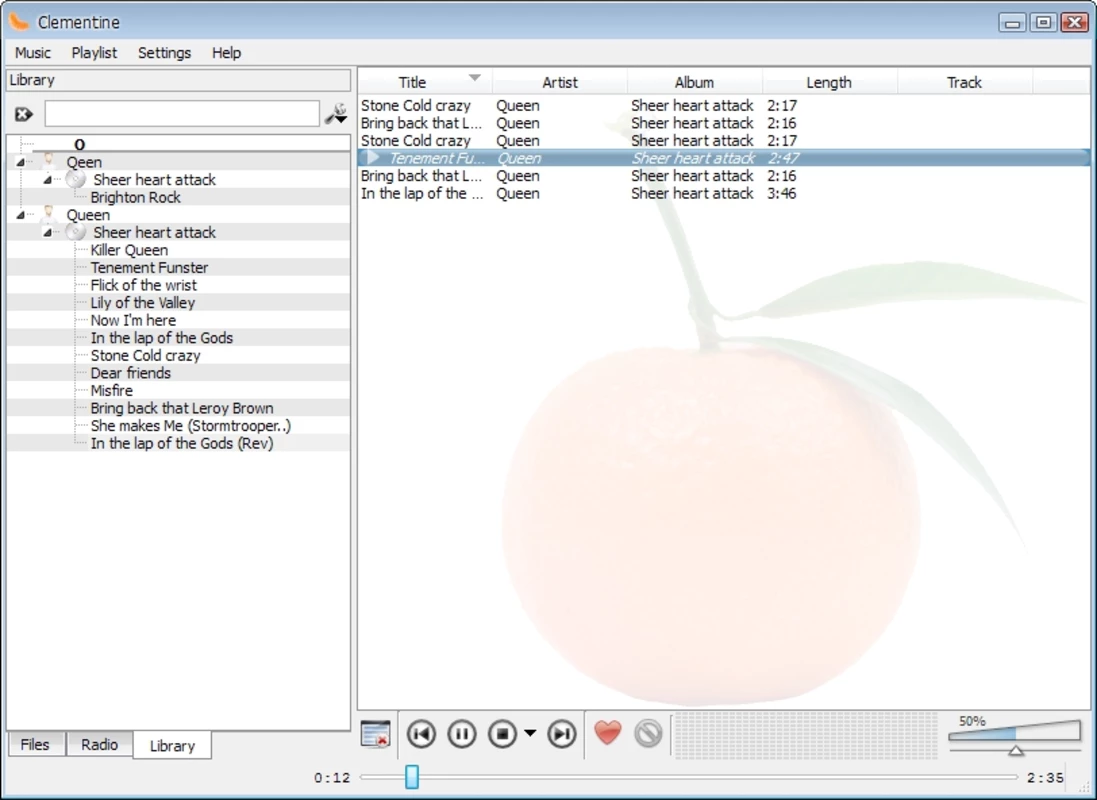Select Killer Queen in the library
The image size is (1097, 800).
coord(129,250)
